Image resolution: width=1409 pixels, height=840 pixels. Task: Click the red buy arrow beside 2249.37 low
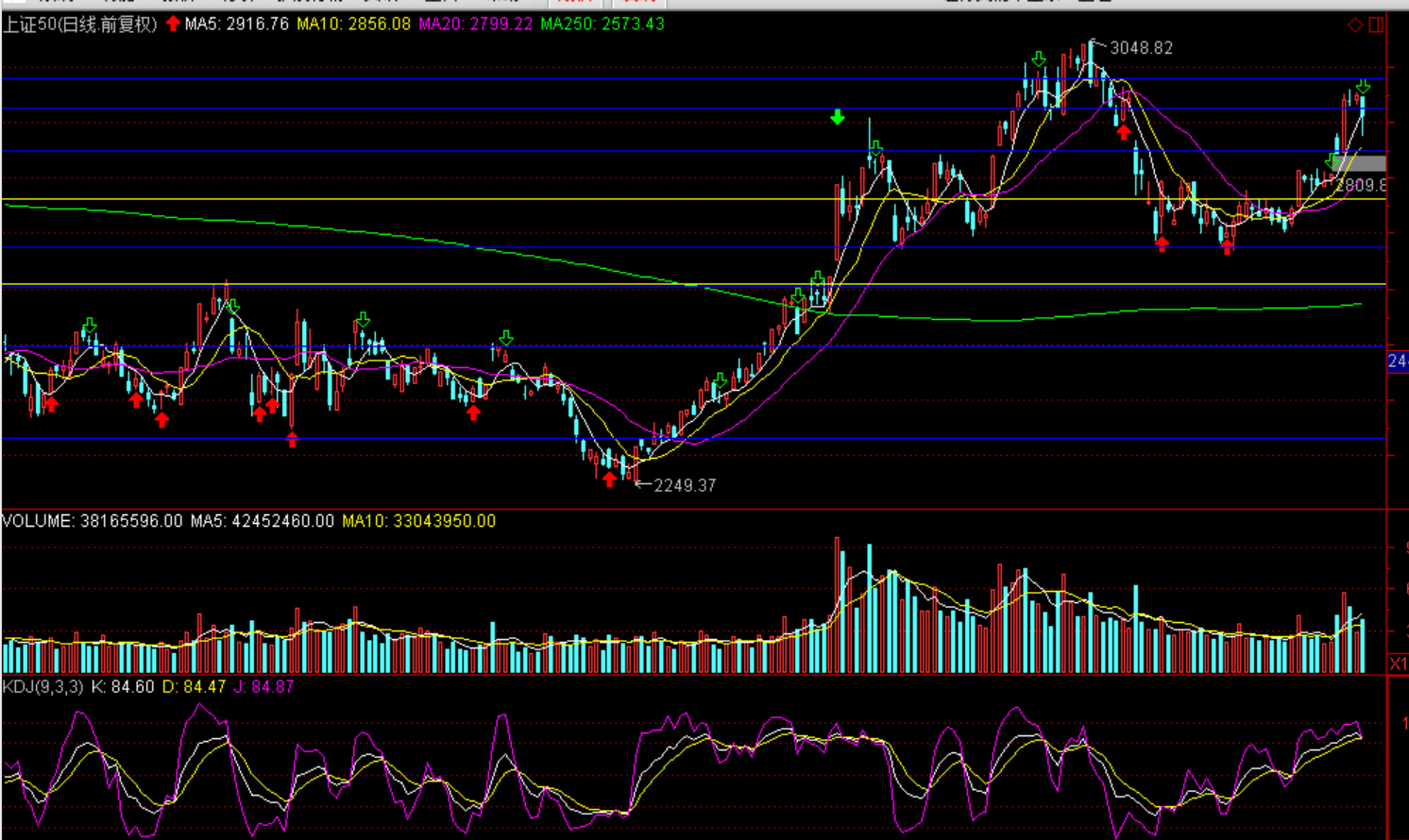tap(609, 479)
